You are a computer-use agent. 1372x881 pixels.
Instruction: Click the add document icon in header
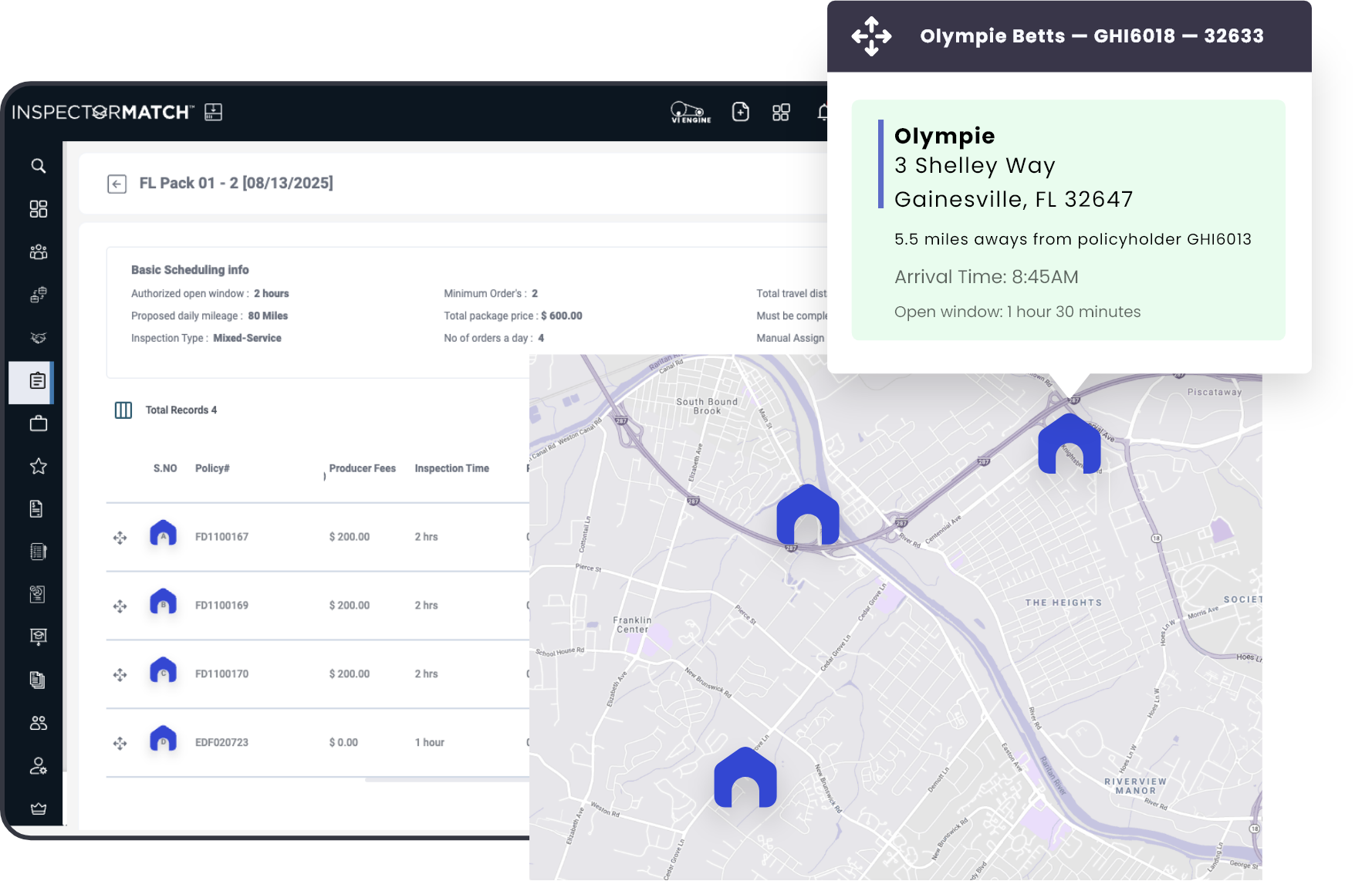point(741,112)
